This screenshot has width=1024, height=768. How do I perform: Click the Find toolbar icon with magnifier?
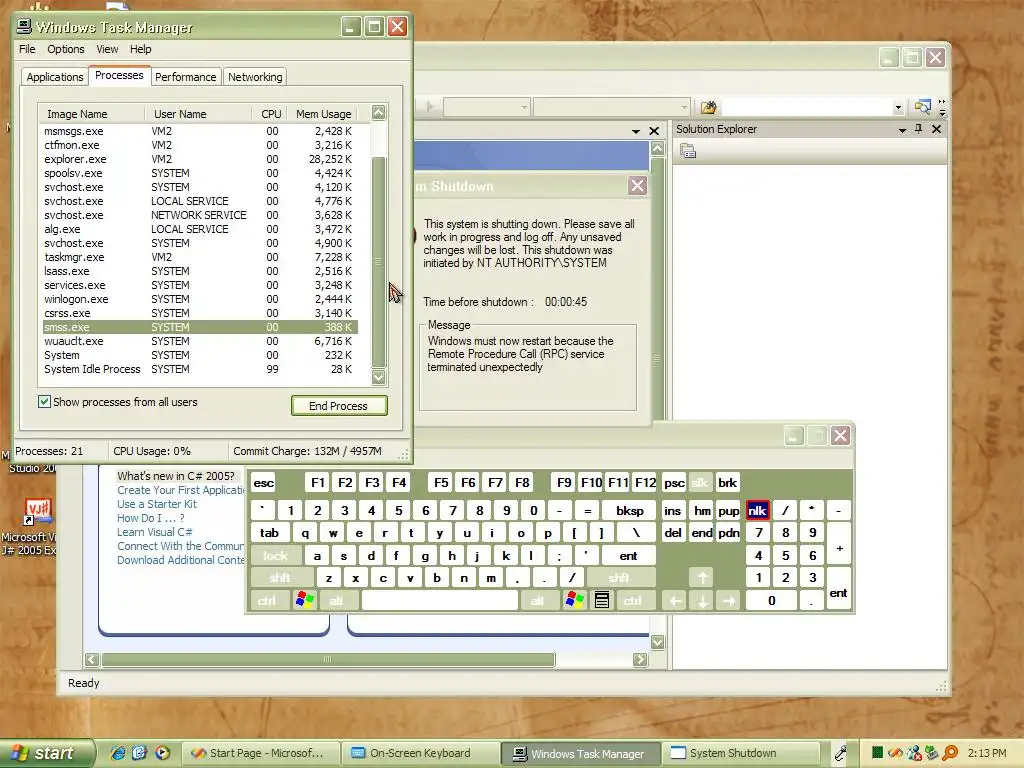pyautogui.click(x=922, y=107)
